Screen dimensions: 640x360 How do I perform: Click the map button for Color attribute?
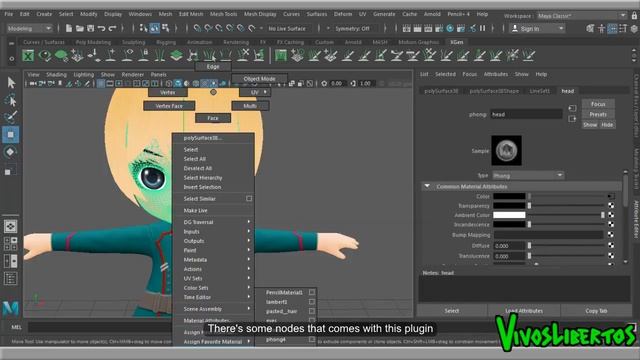(611, 196)
